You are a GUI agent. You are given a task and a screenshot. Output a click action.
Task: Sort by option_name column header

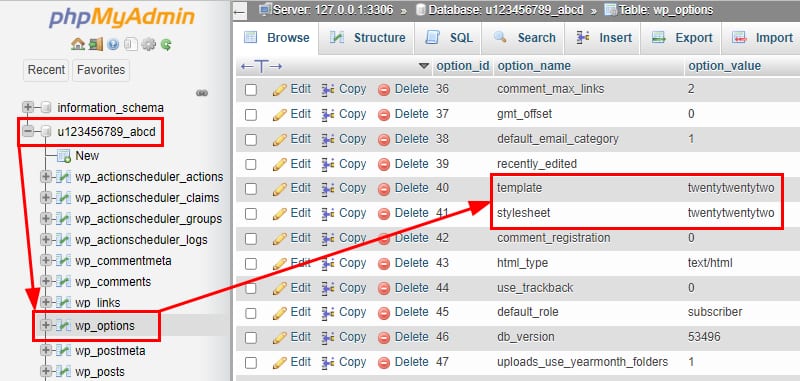(534, 66)
